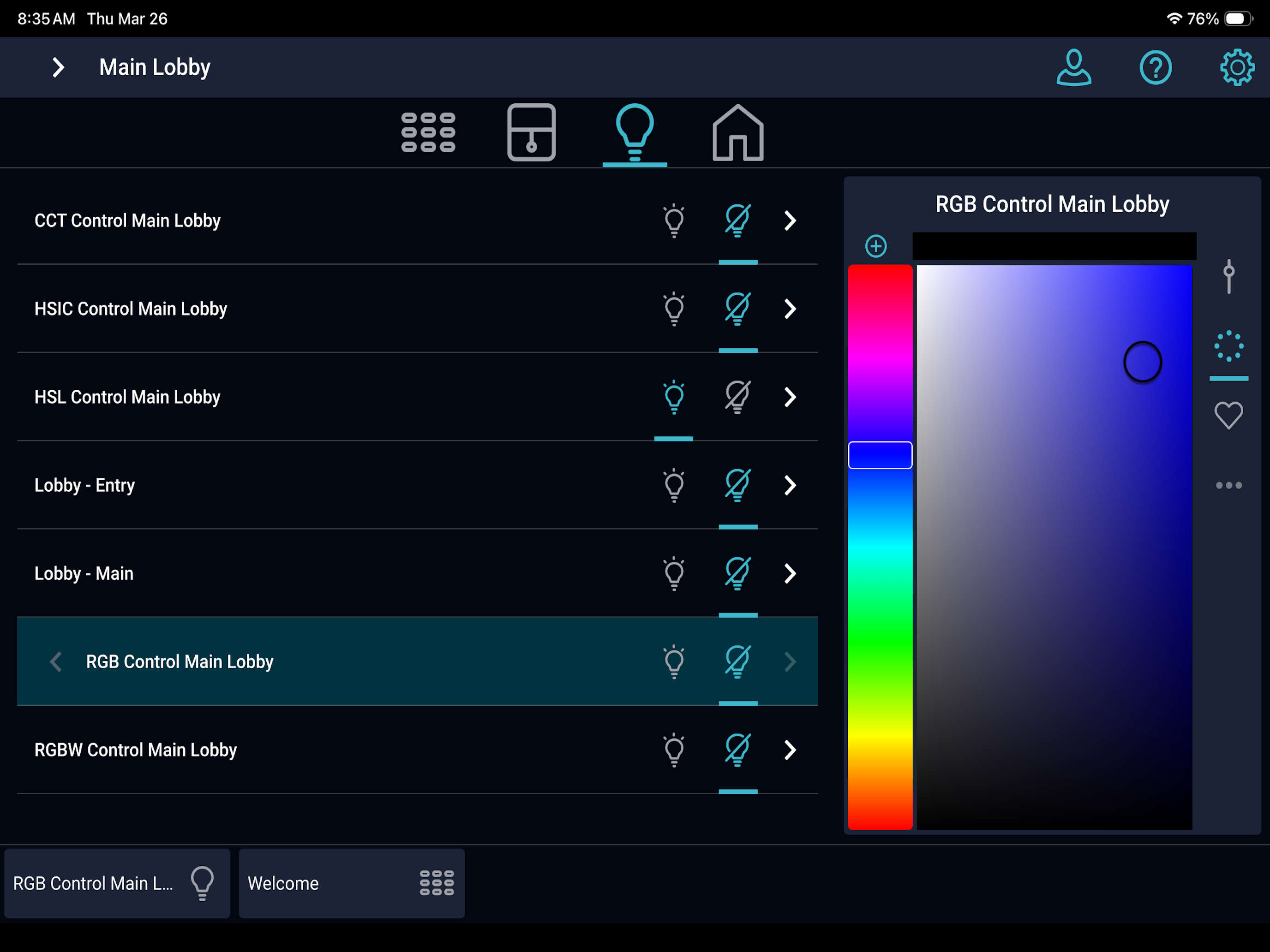
Task: Click right chevron in RGB Control row
Action: coord(790,661)
